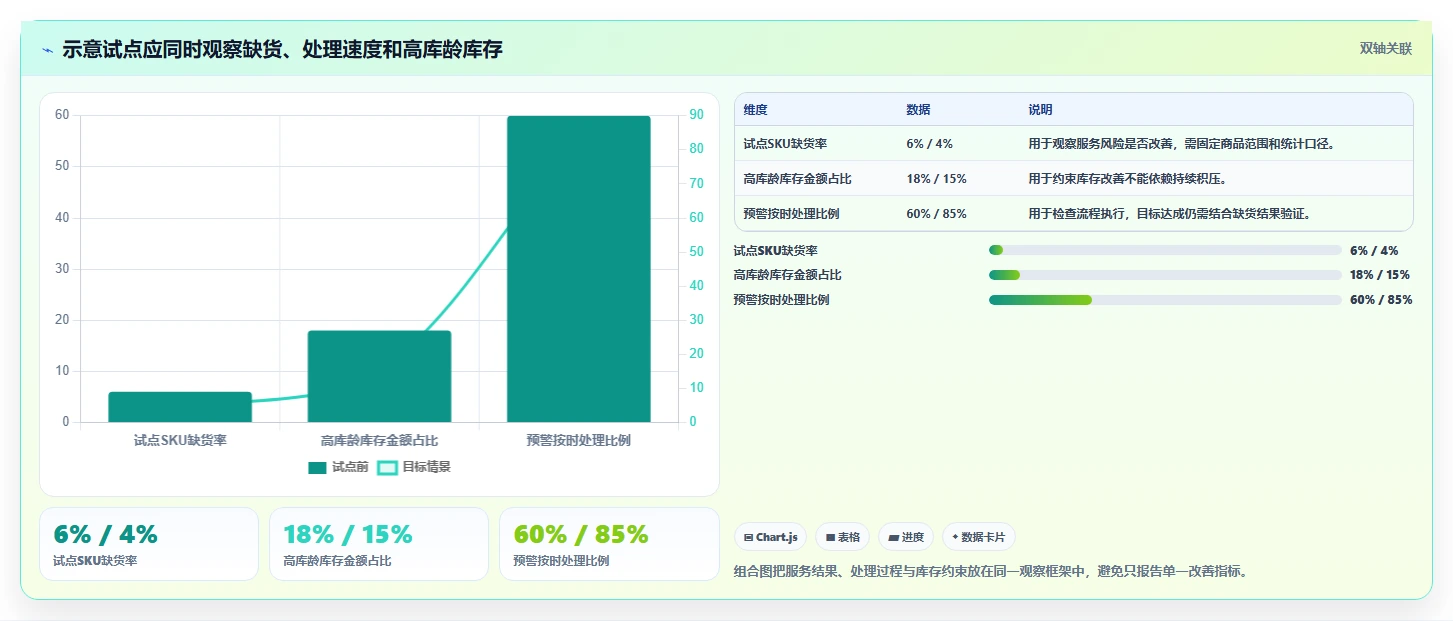Open the 18% / 15% data card

tap(379, 544)
